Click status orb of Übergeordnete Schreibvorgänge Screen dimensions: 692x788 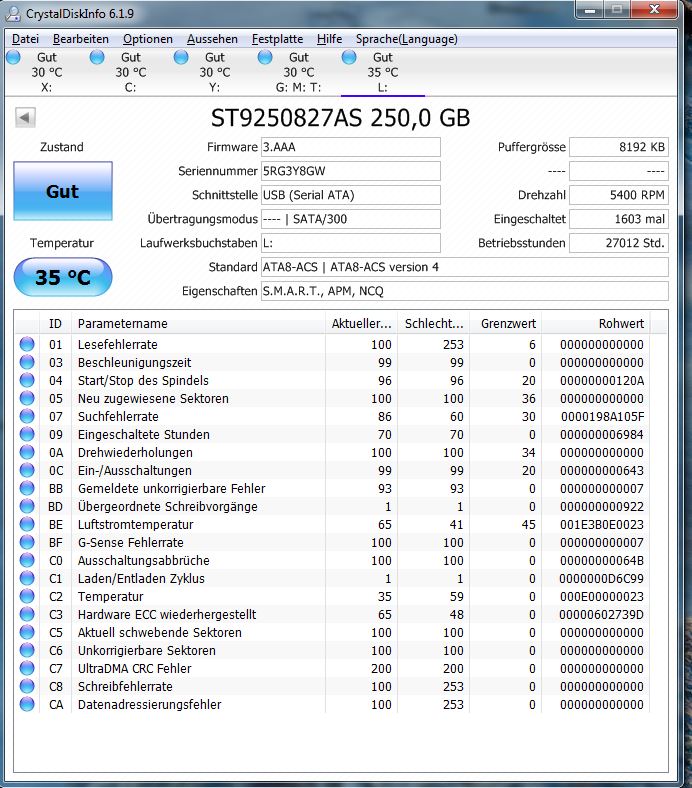click(x=27, y=507)
